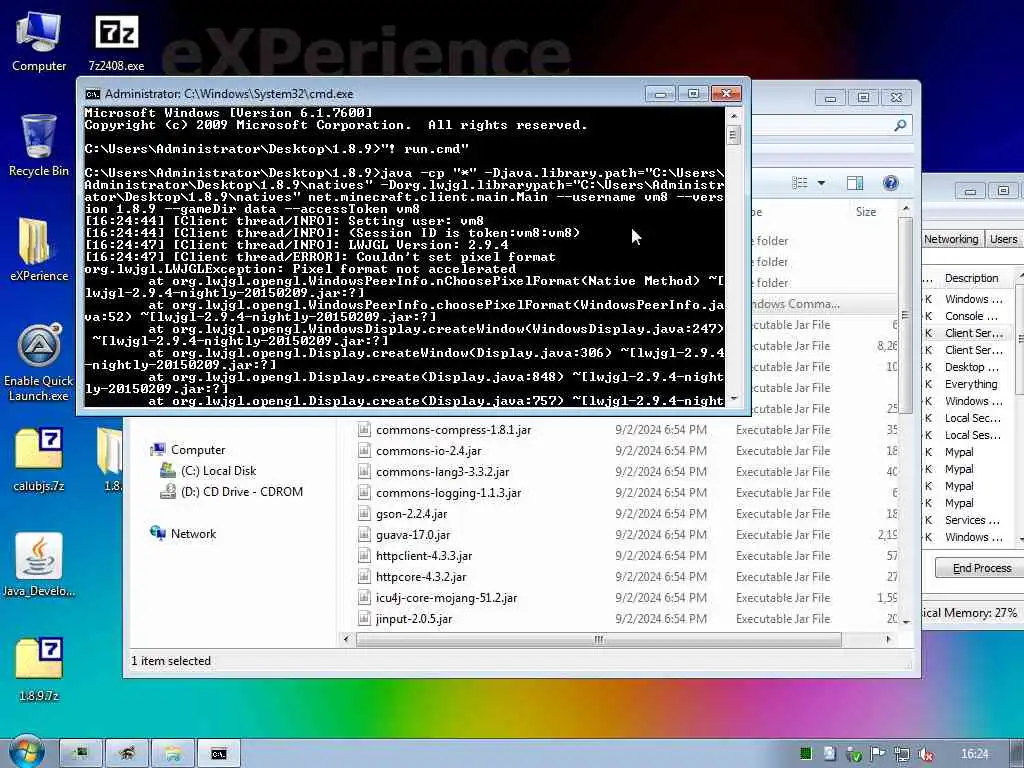The image size is (1024, 768).
Task: Click the Size column header in Explorer
Action: (865, 212)
